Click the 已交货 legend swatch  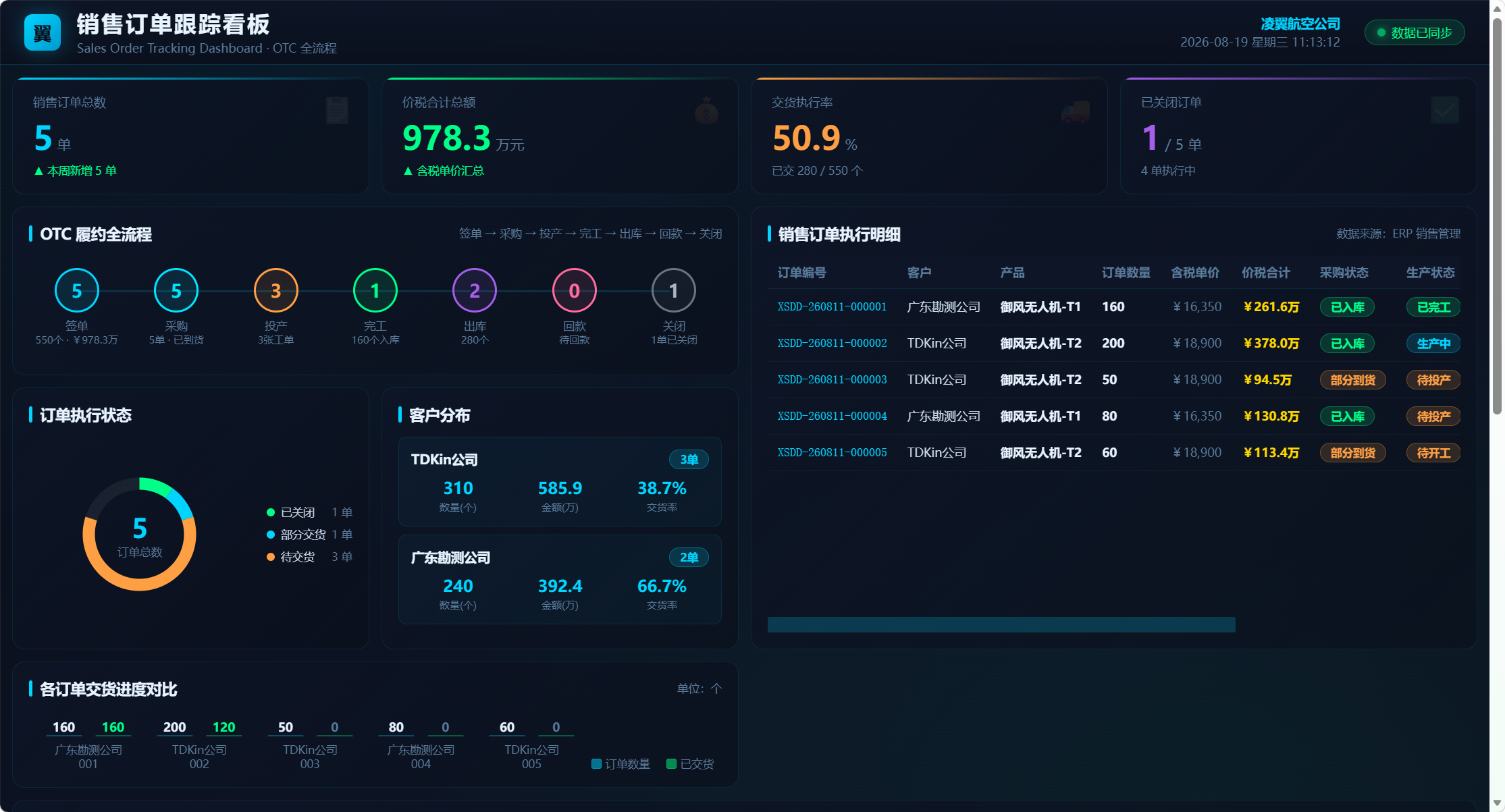[671, 764]
